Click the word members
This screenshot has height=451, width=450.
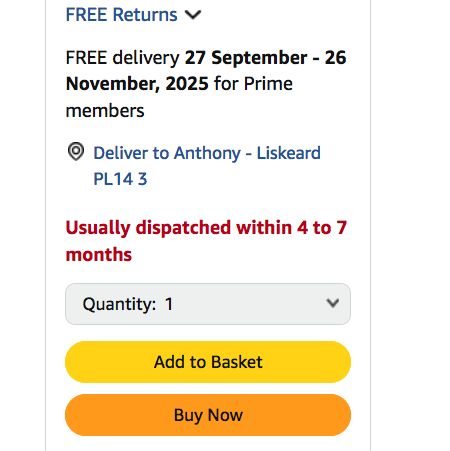click(x=105, y=111)
